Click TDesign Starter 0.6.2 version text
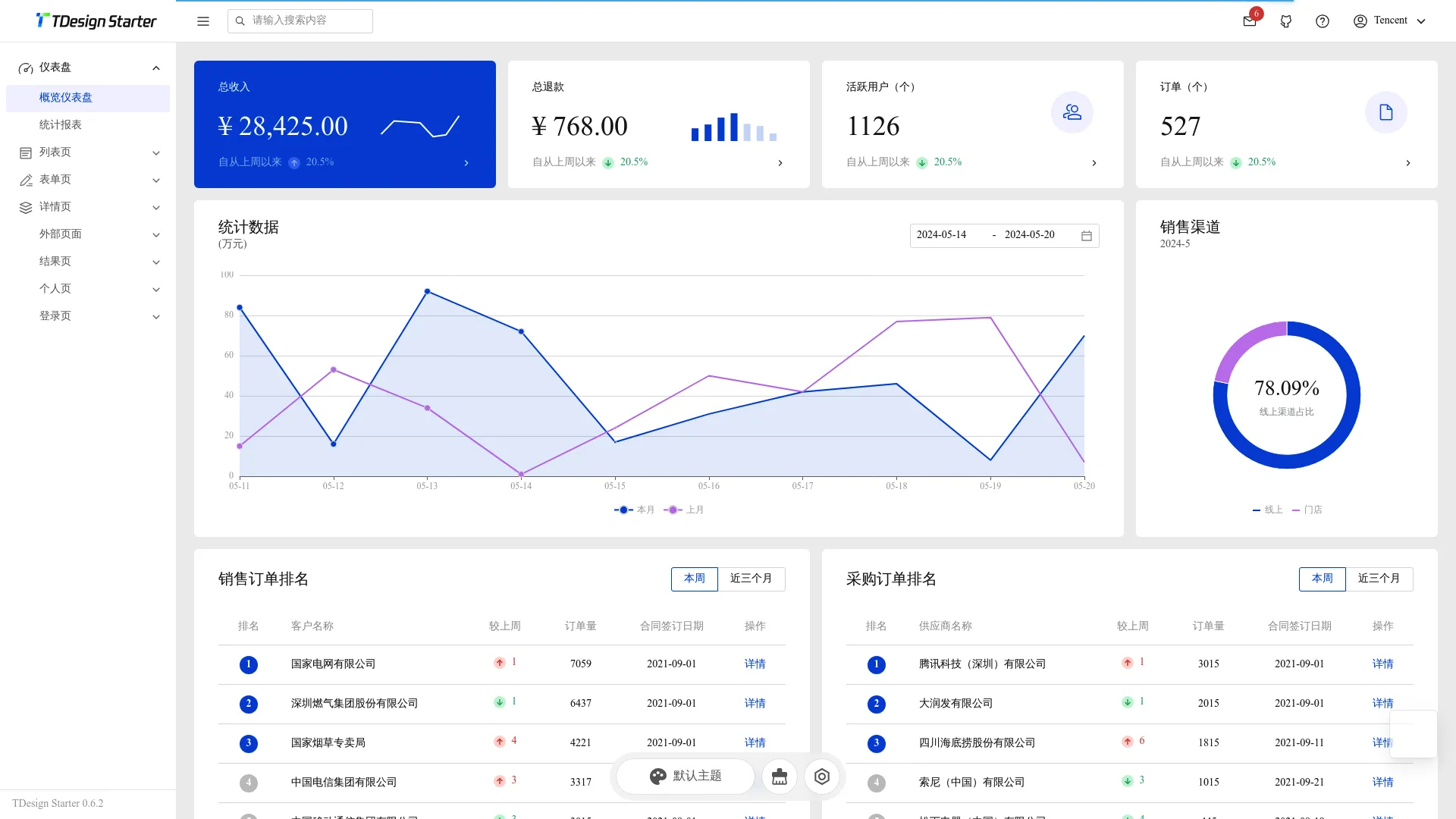The image size is (1456, 819). point(58,804)
